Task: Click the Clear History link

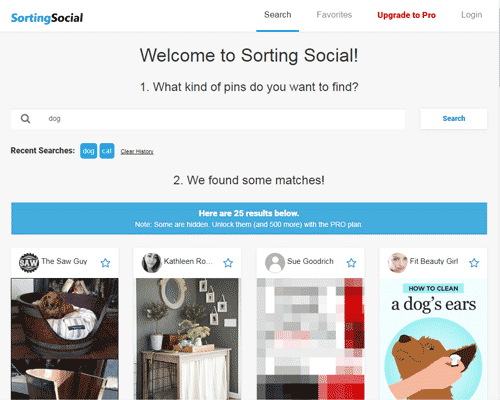Action: (x=137, y=152)
